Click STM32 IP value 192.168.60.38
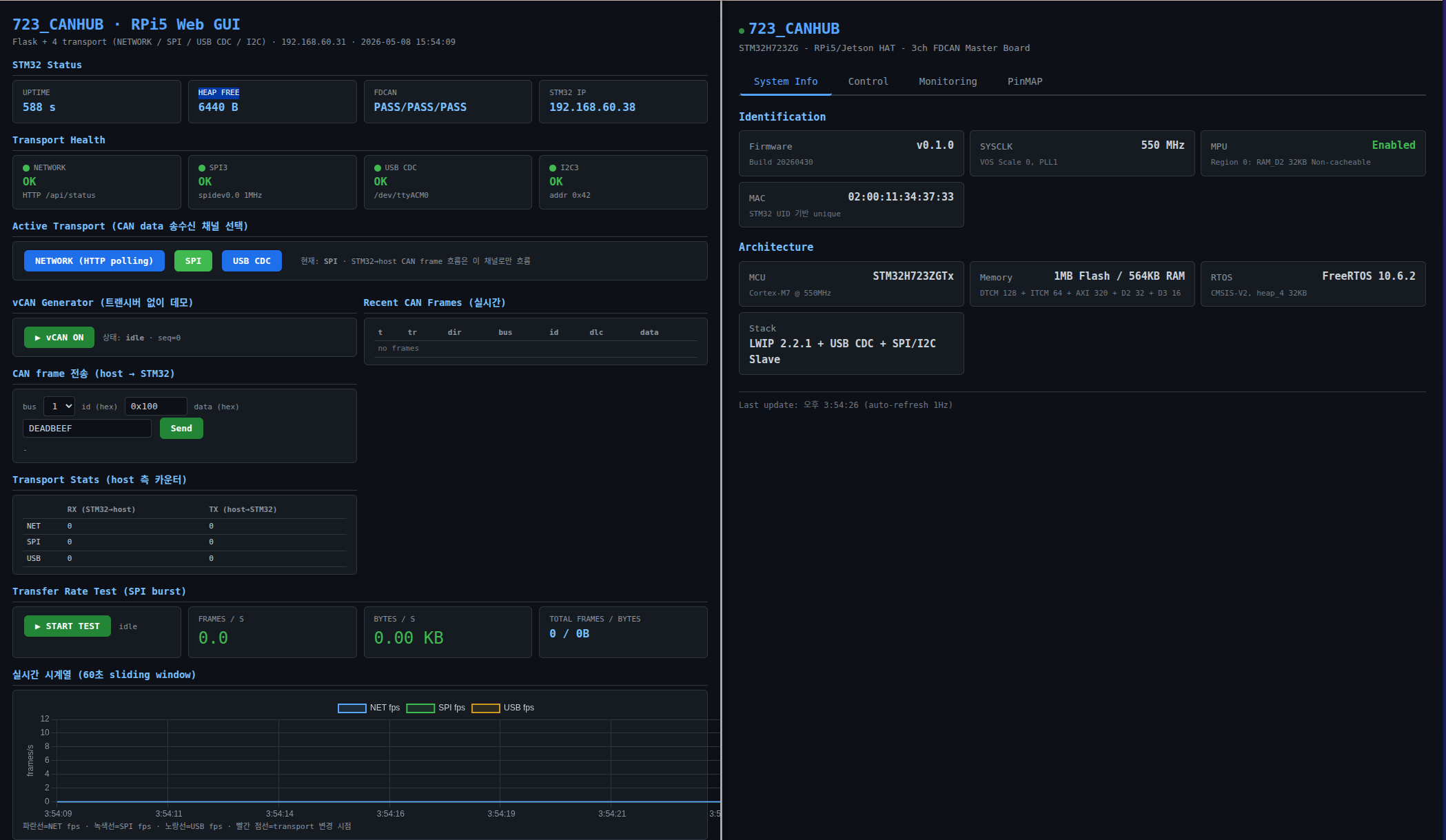This screenshot has height=840, width=1446. (592, 107)
